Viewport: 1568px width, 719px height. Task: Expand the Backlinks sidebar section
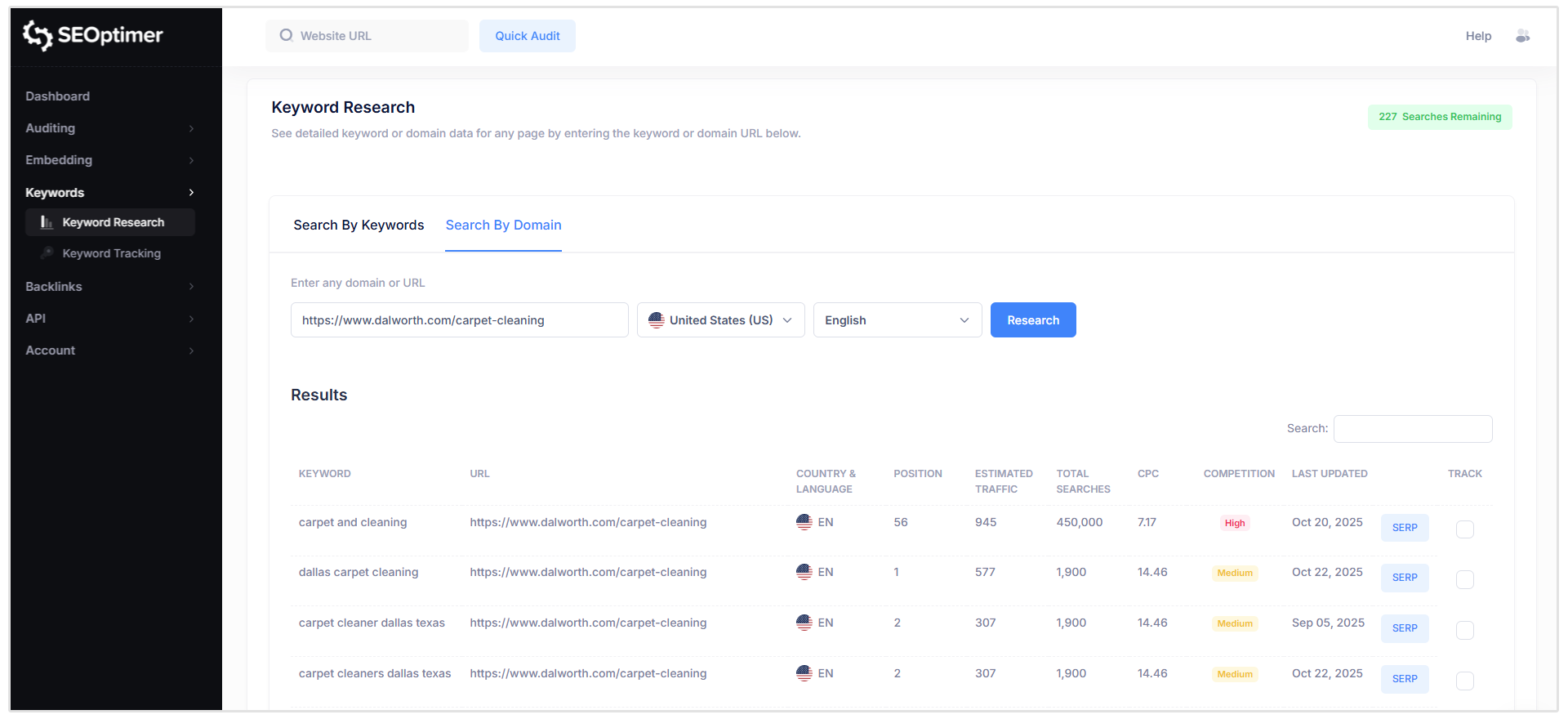click(x=109, y=287)
